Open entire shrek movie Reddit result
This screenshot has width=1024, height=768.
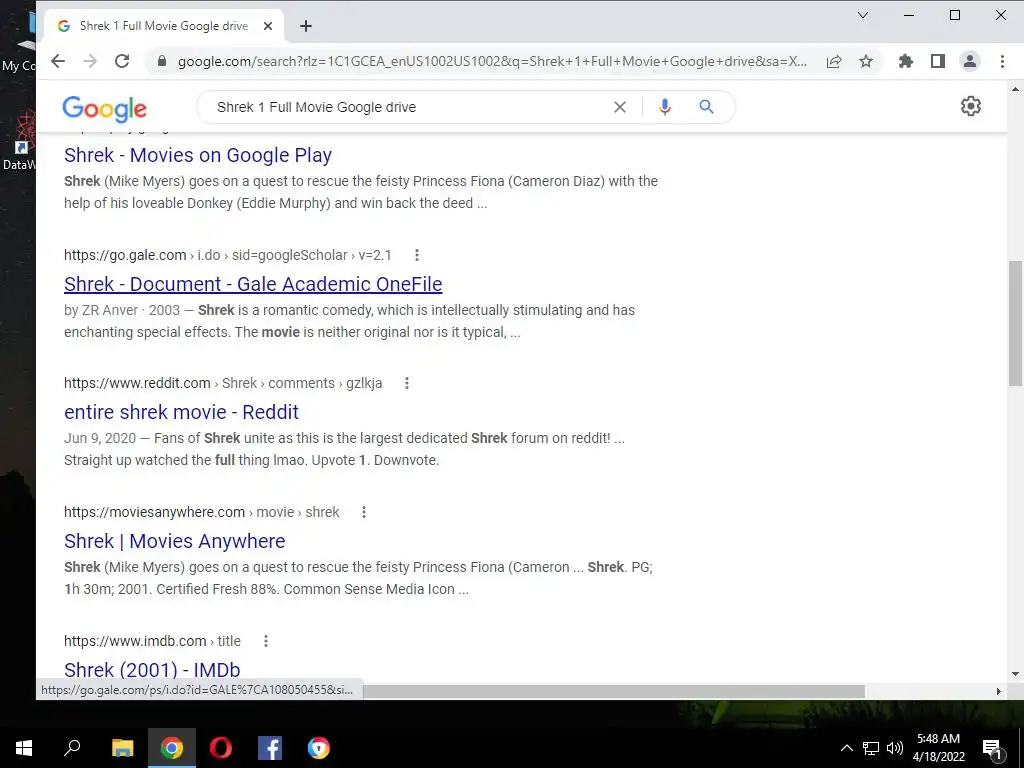point(181,412)
